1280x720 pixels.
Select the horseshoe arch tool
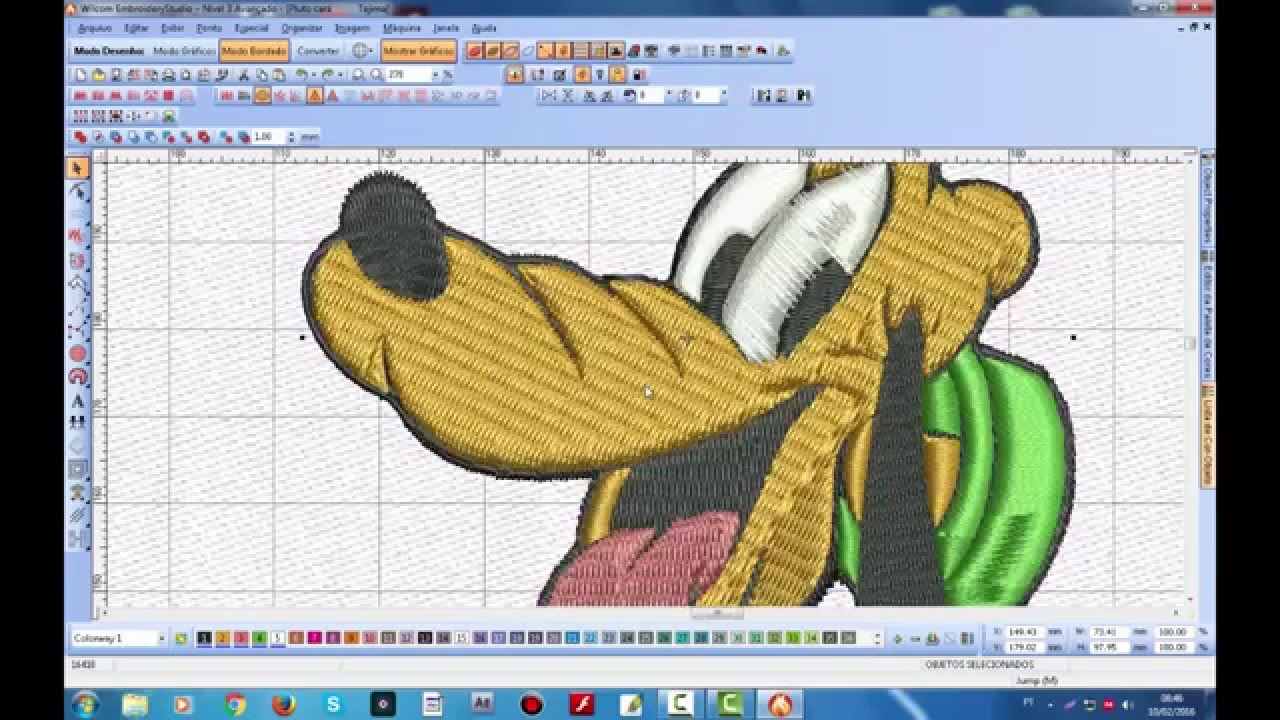click(x=77, y=377)
